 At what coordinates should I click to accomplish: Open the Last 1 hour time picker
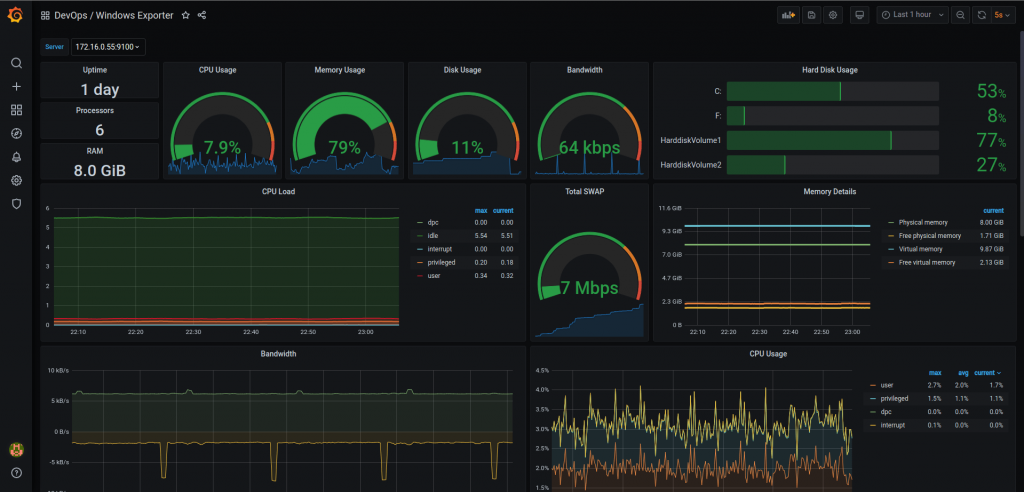912,14
